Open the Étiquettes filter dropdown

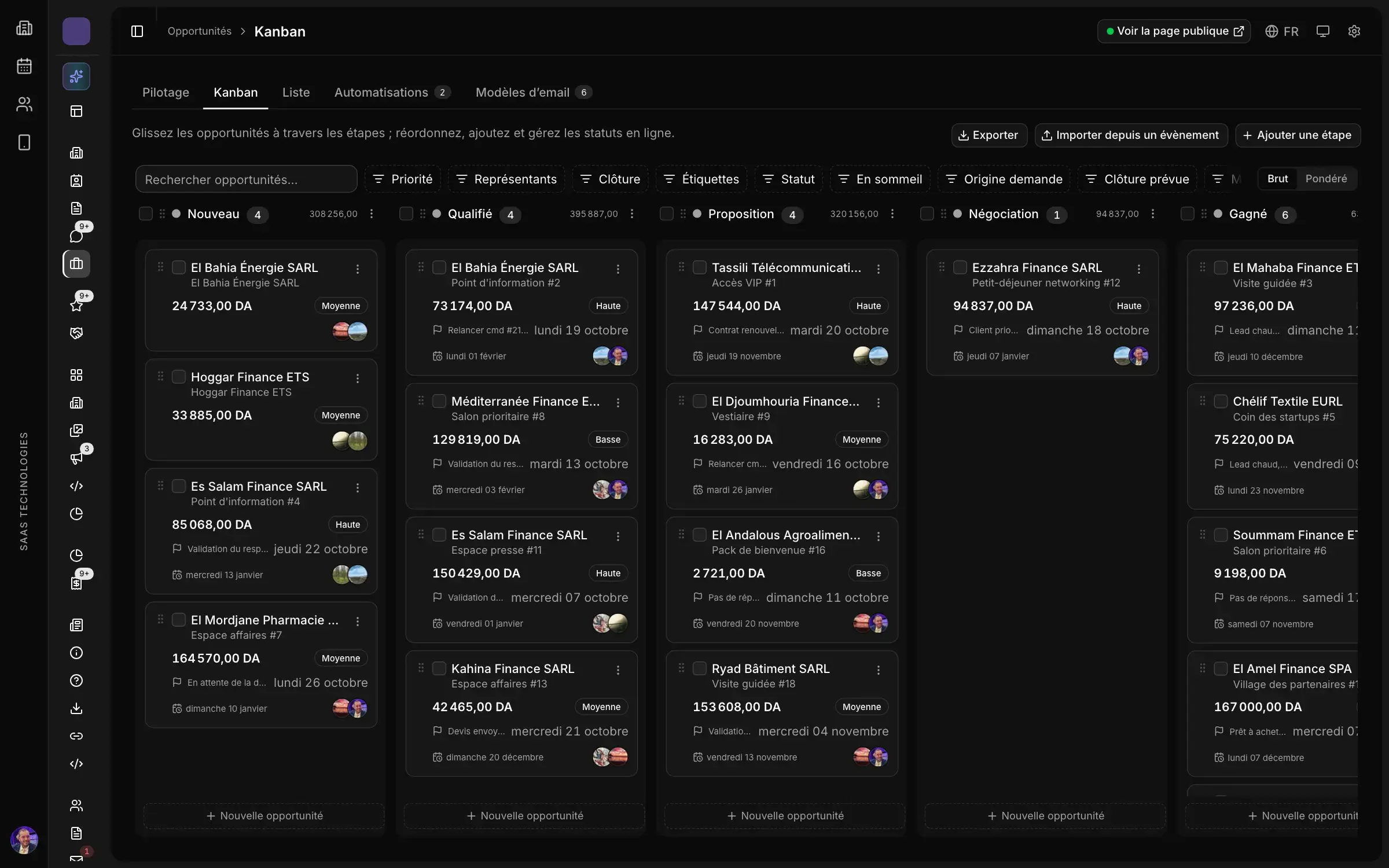[701, 179]
